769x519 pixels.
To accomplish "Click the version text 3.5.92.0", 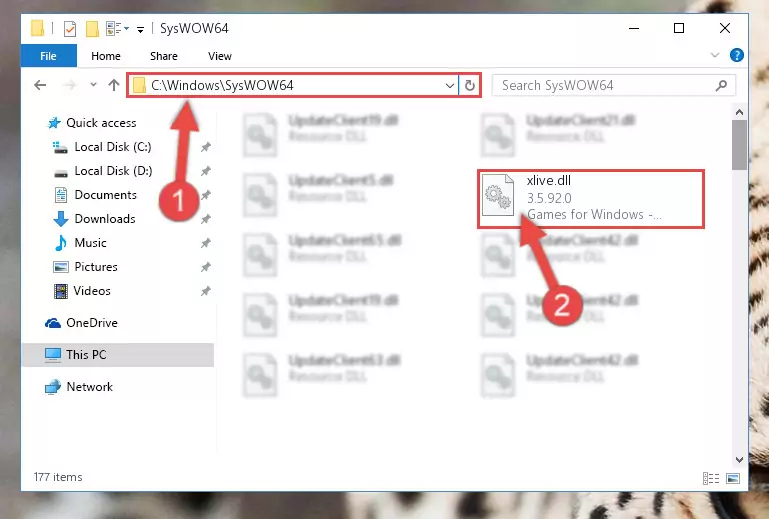I will (549, 198).
